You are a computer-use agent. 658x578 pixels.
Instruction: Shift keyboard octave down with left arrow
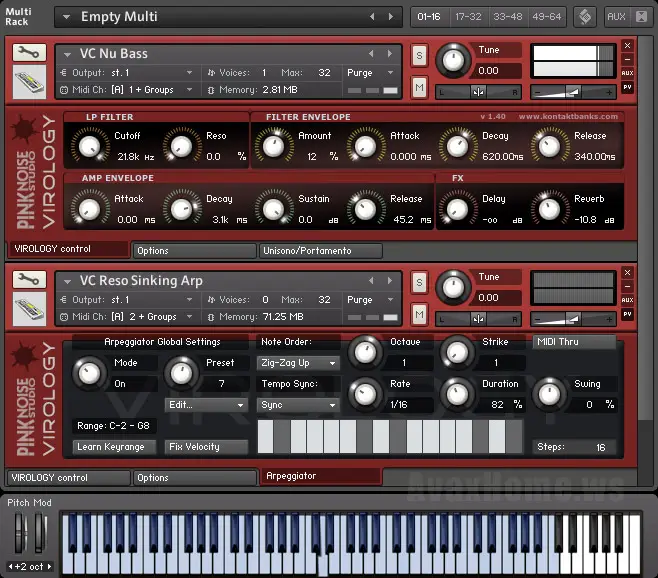[x=10, y=567]
